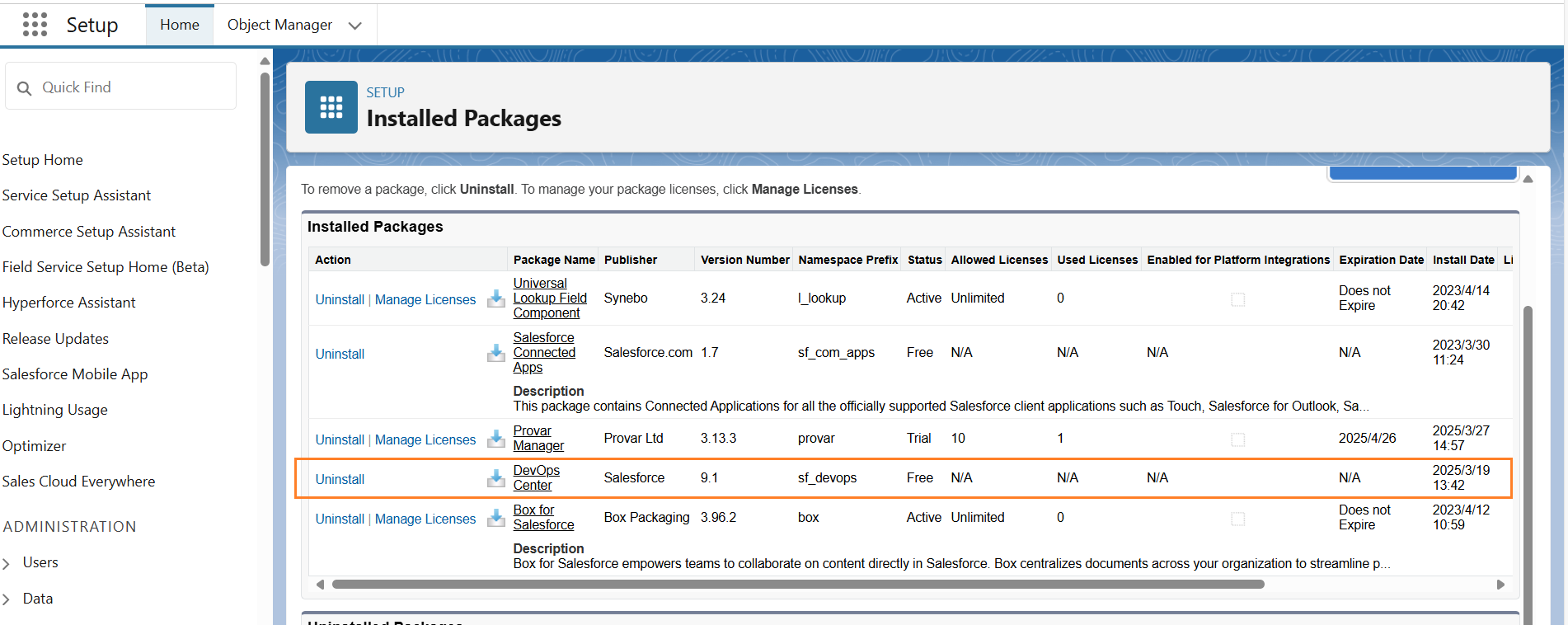The width and height of the screenshot is (1568, 625).
Task: Open Sales Cloud Everywhere
Action: pos(78,482)
